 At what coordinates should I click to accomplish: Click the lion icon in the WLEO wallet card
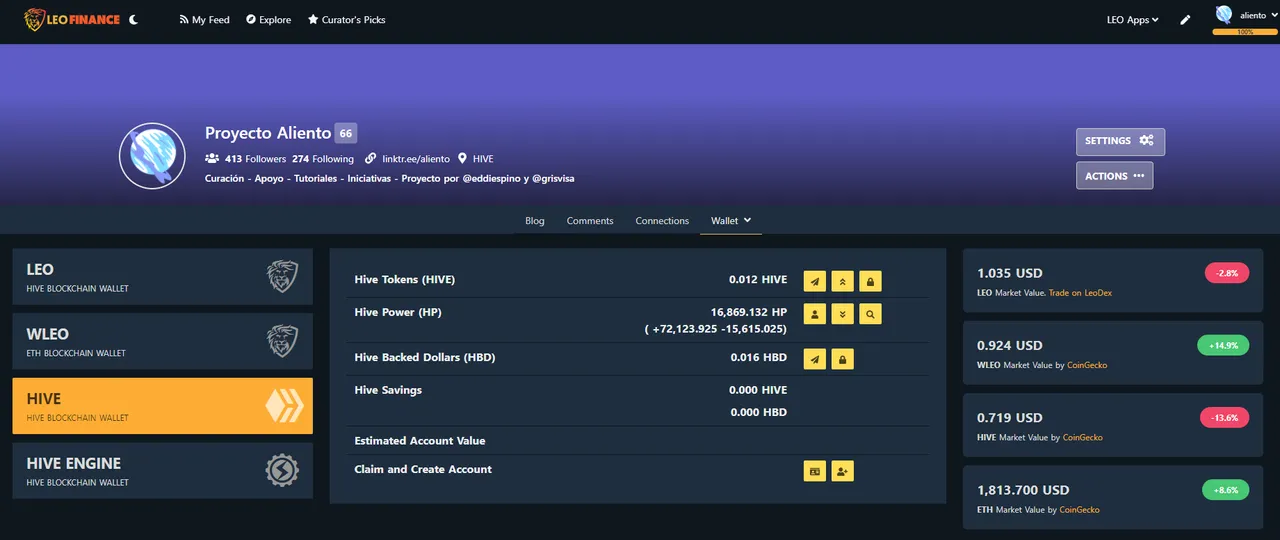pyautogui.click(x=282, y=341)
